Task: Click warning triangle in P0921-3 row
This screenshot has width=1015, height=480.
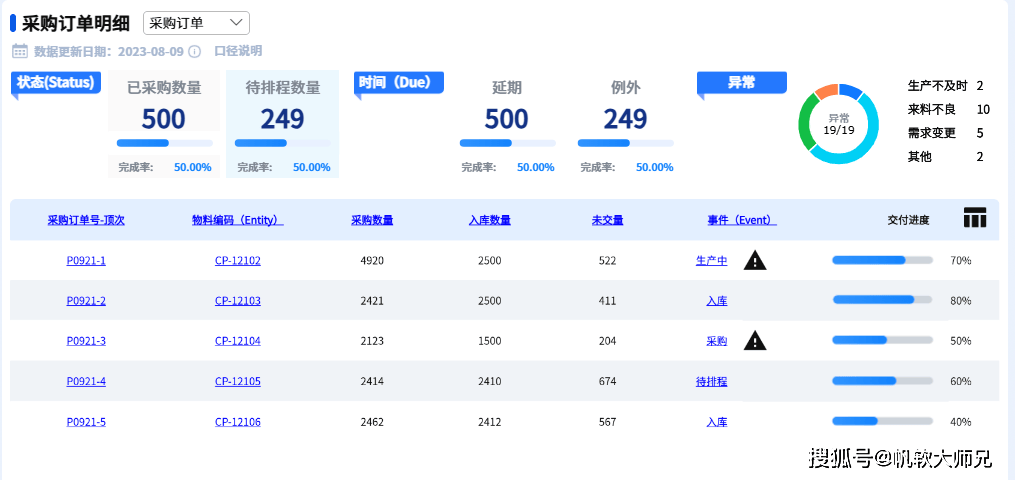Action: coord(755,340)
